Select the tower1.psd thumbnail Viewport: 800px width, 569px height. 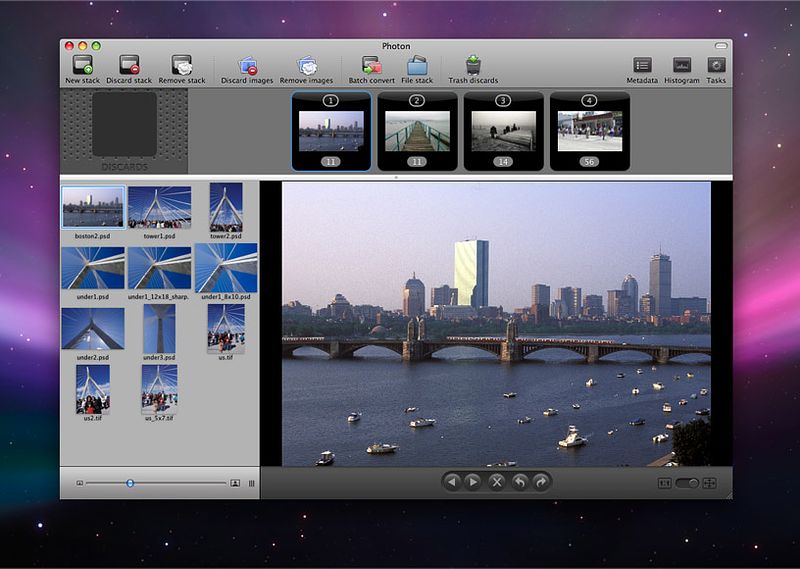(159, 206)
